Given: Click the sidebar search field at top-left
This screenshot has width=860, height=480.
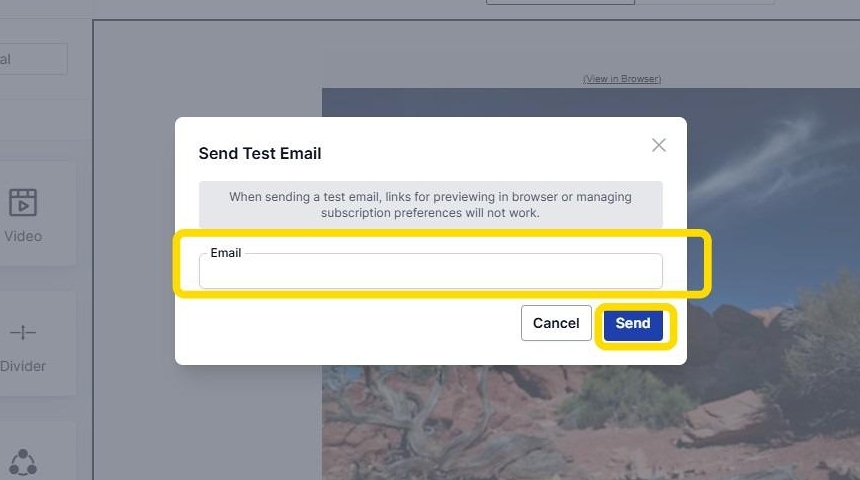Looking at the screenshot, I should click(x=33, y=59).
